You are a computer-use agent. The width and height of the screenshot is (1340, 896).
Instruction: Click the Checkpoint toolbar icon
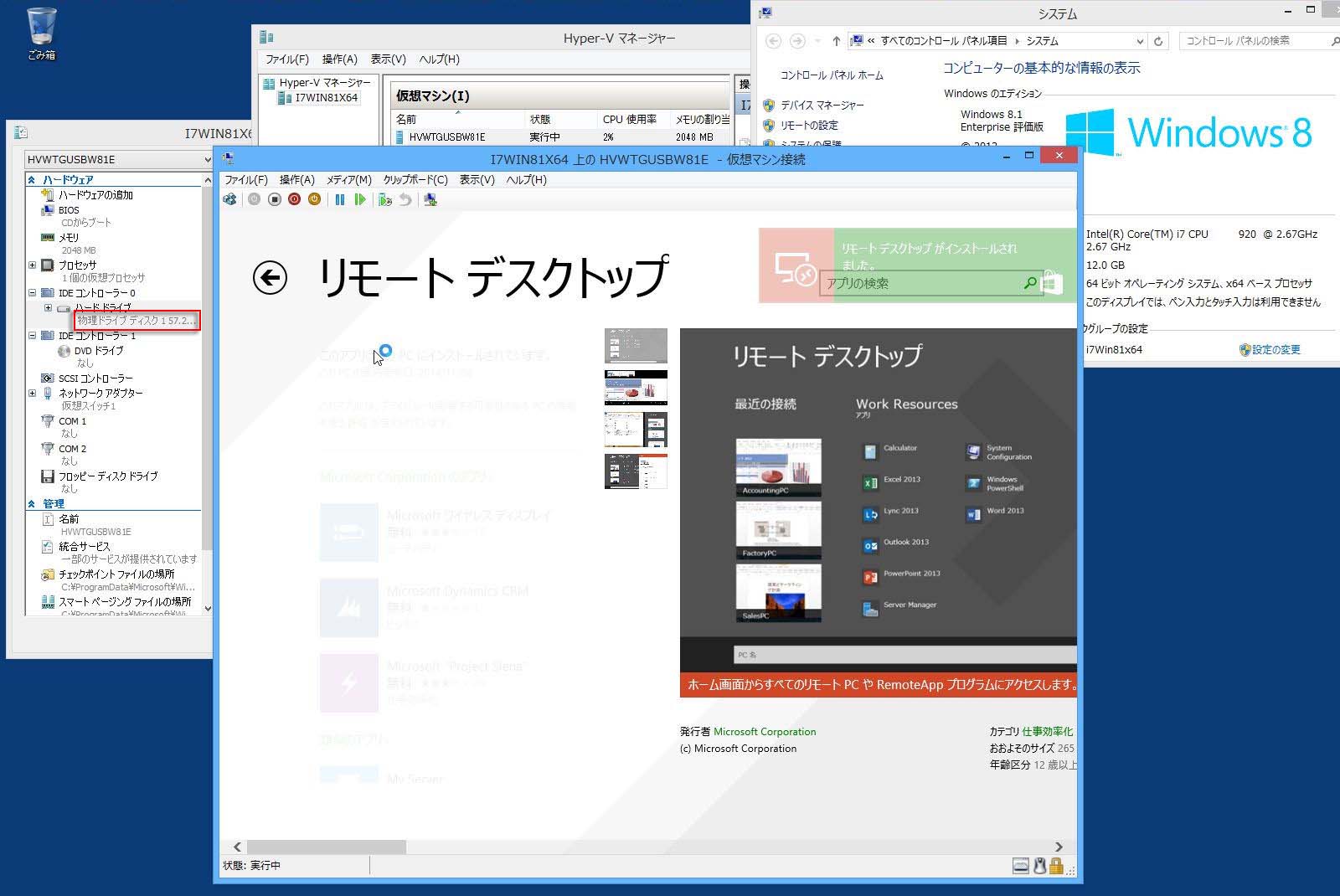point(384,199)
